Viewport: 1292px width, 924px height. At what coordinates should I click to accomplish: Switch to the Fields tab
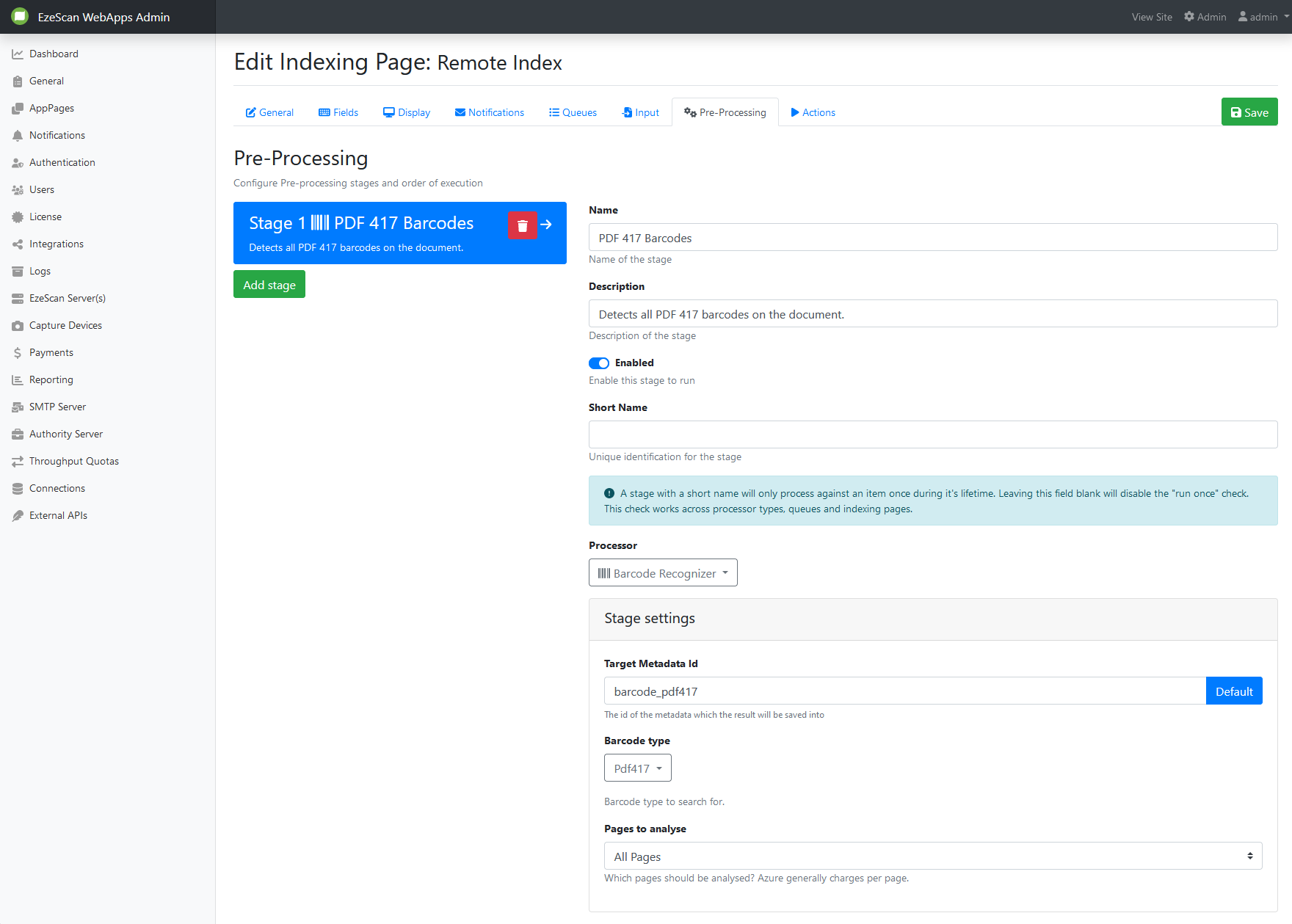[x=338, y=112]
